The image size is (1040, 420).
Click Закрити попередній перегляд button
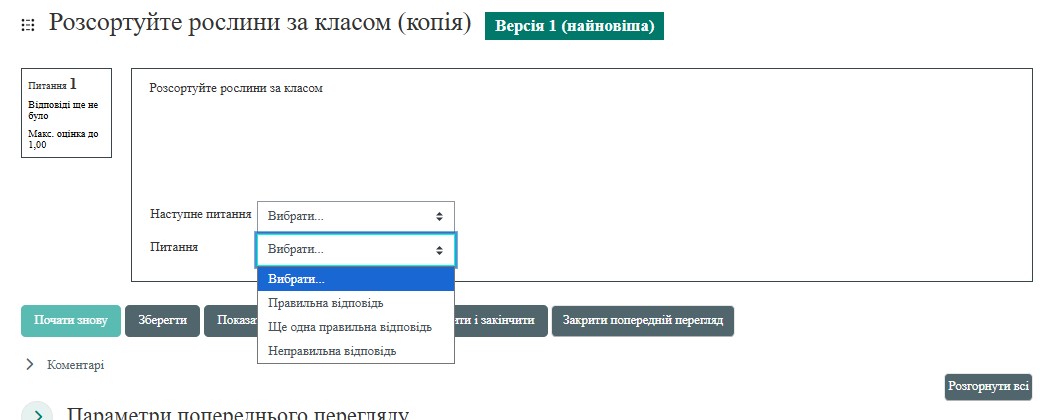642,321
